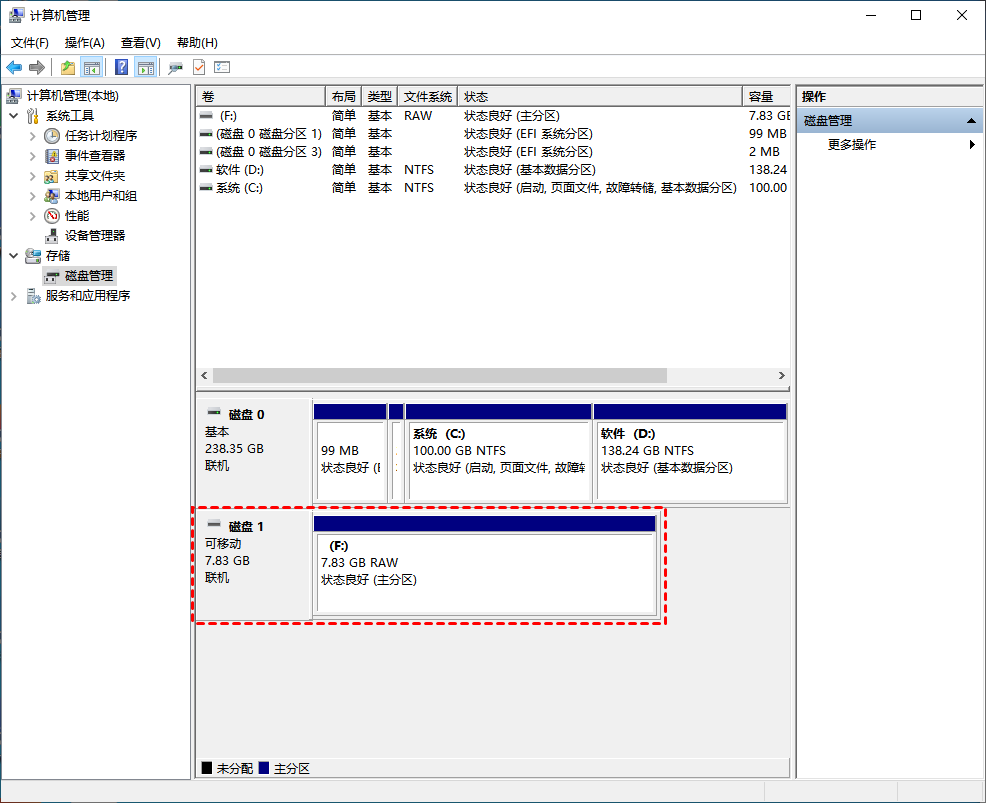Open 更多操作 submenu in actions pane
Image resolution: width=986 pixels, height=803 pixels.
pyautogui.click(x=851, y=145)
